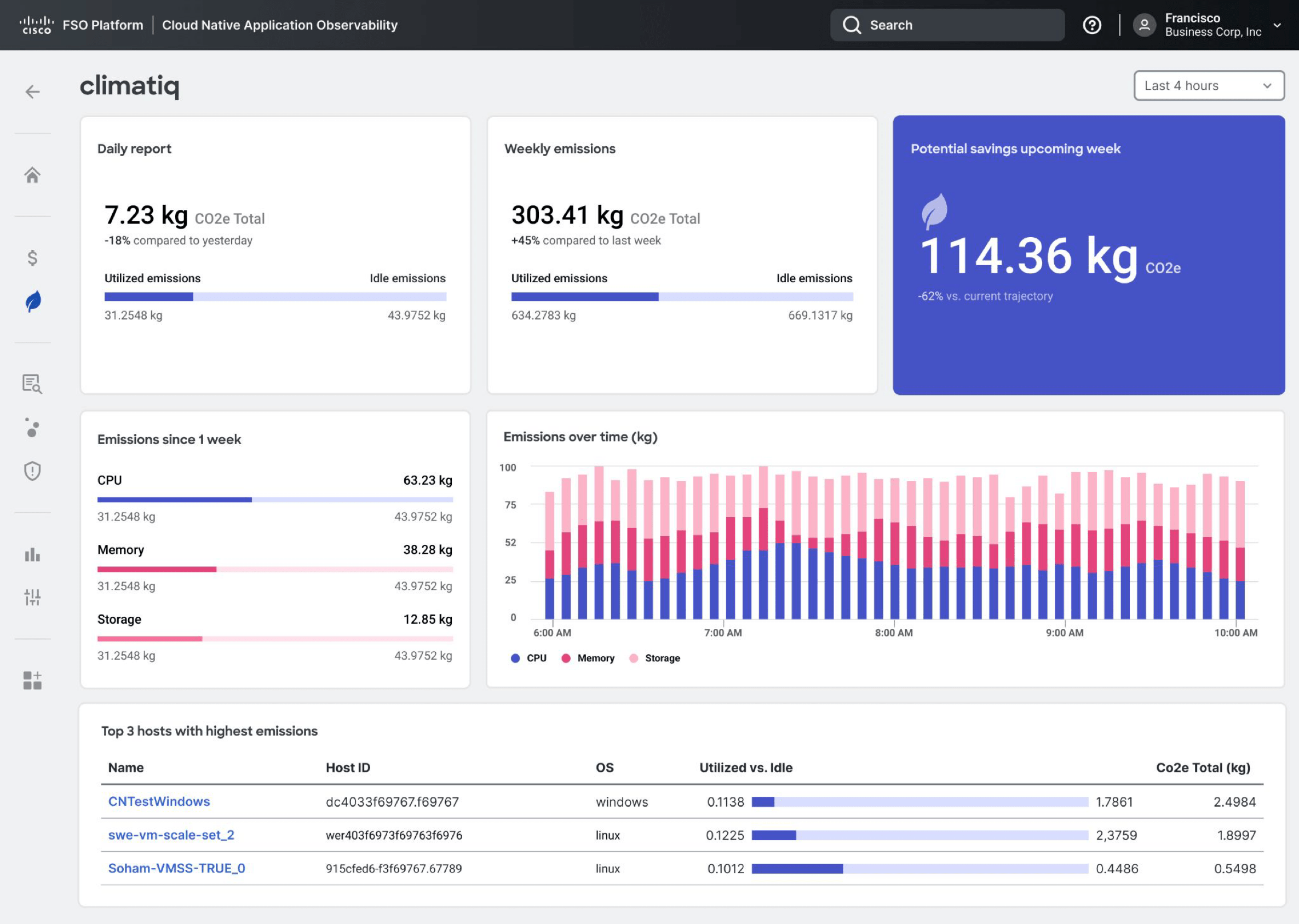This screenshot has height=924, width=1299.
Task: Open the CNTestWindows host link
Action: [x=159, y=801]
